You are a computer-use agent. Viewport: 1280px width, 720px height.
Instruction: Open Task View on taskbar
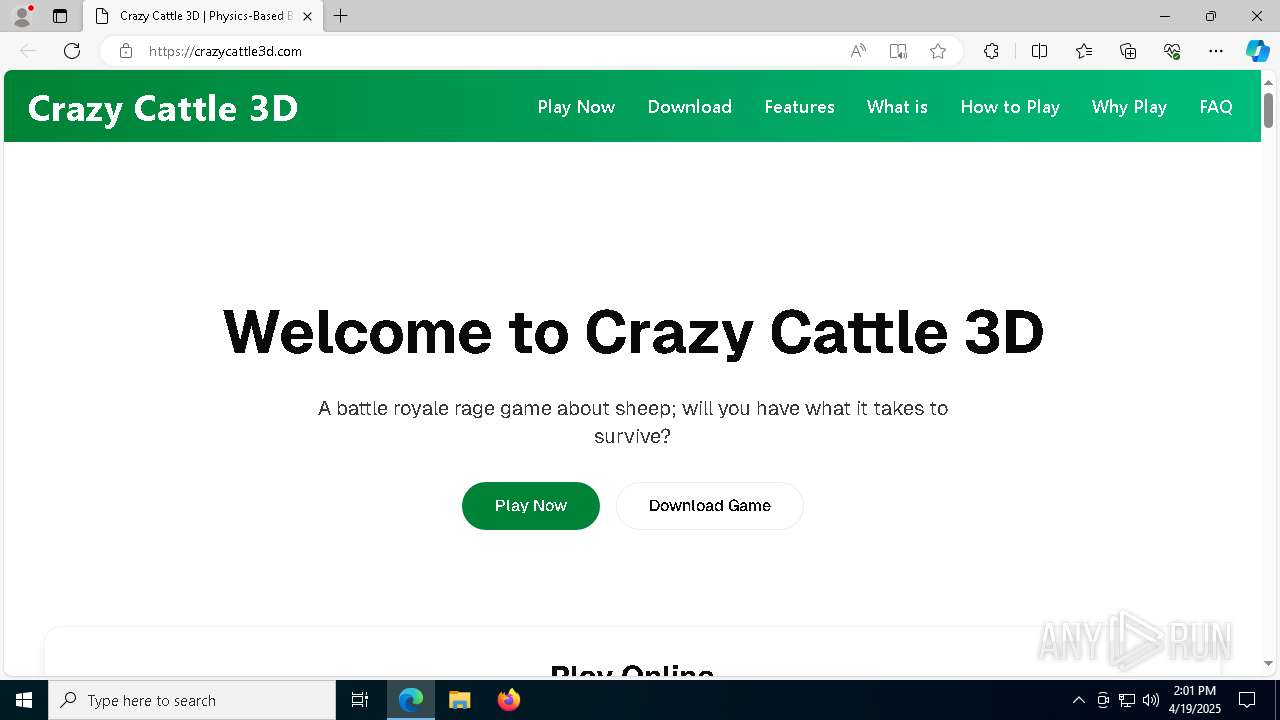(x=360, y=700)
